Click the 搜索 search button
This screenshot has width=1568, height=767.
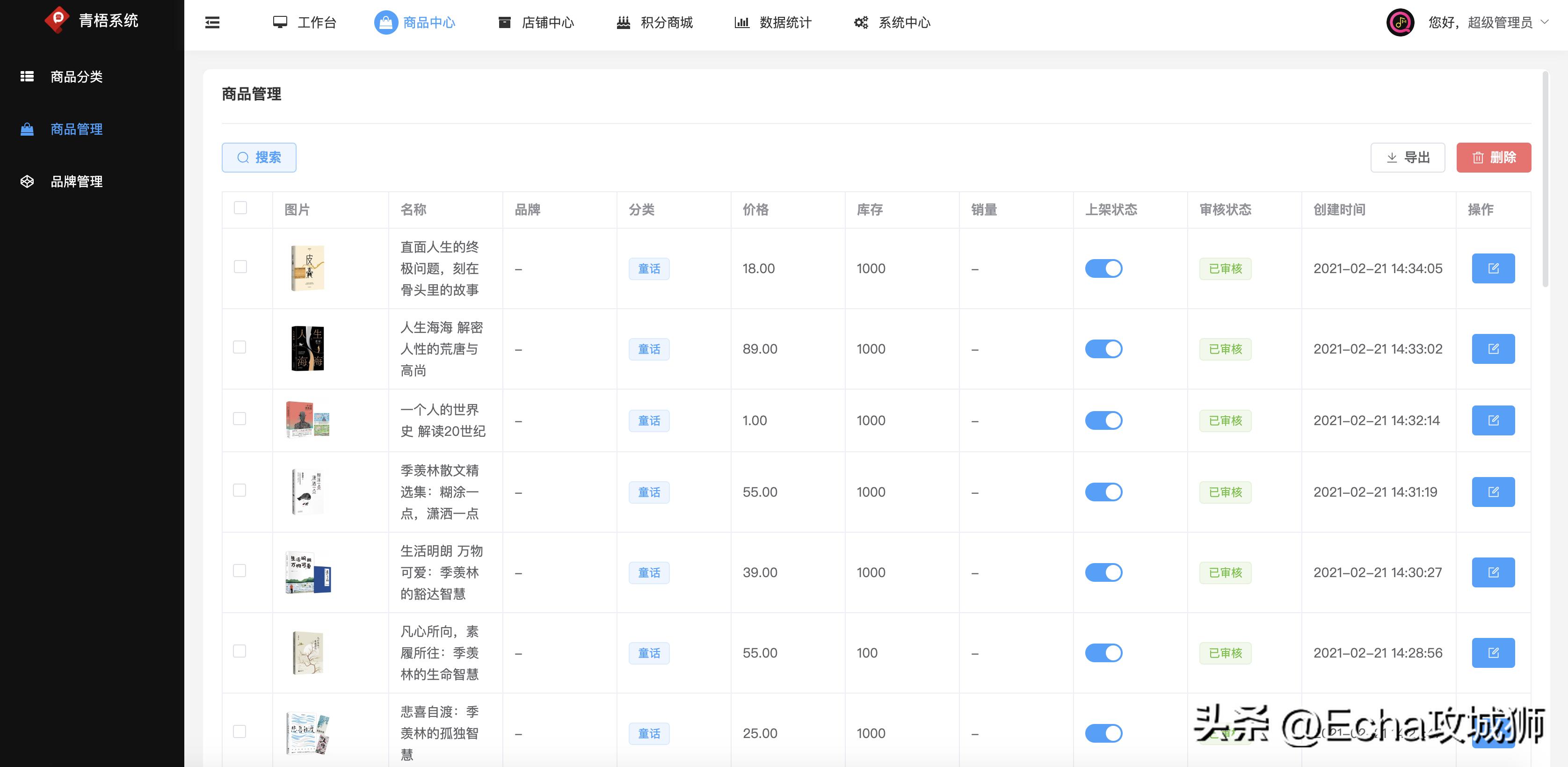pyautogui.click(x=259, y=157)
